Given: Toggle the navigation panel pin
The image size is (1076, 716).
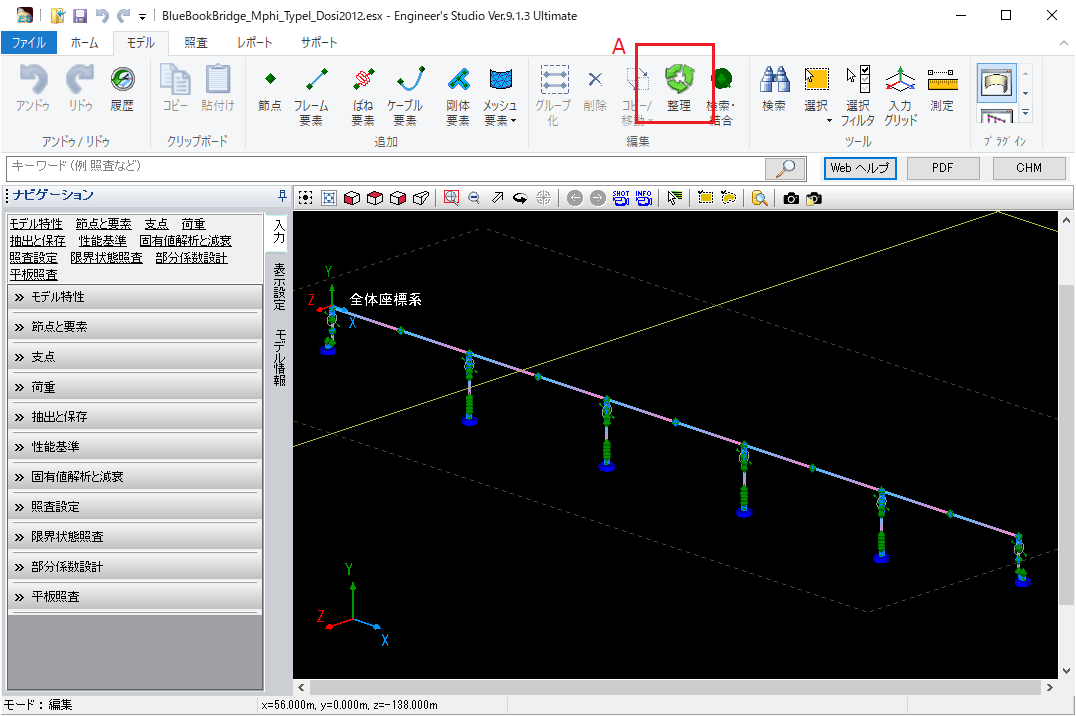Looking at the screenshot, I should [281, 195].
